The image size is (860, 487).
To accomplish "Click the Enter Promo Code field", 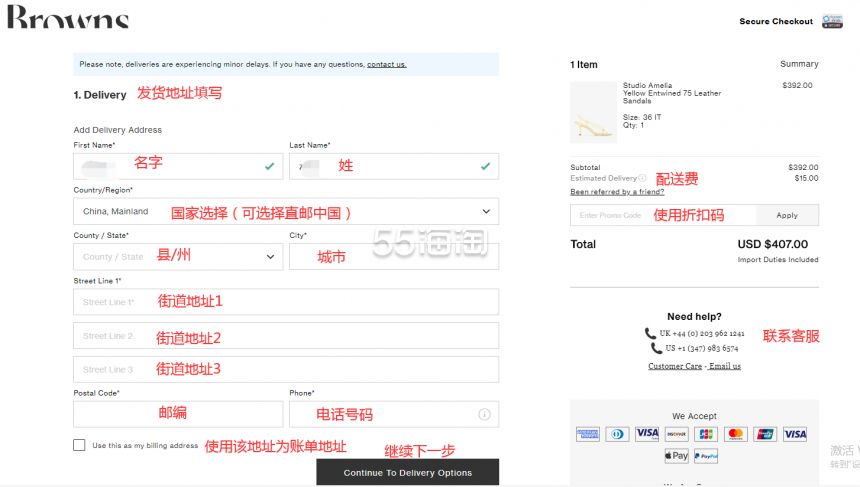I will 663,215.
